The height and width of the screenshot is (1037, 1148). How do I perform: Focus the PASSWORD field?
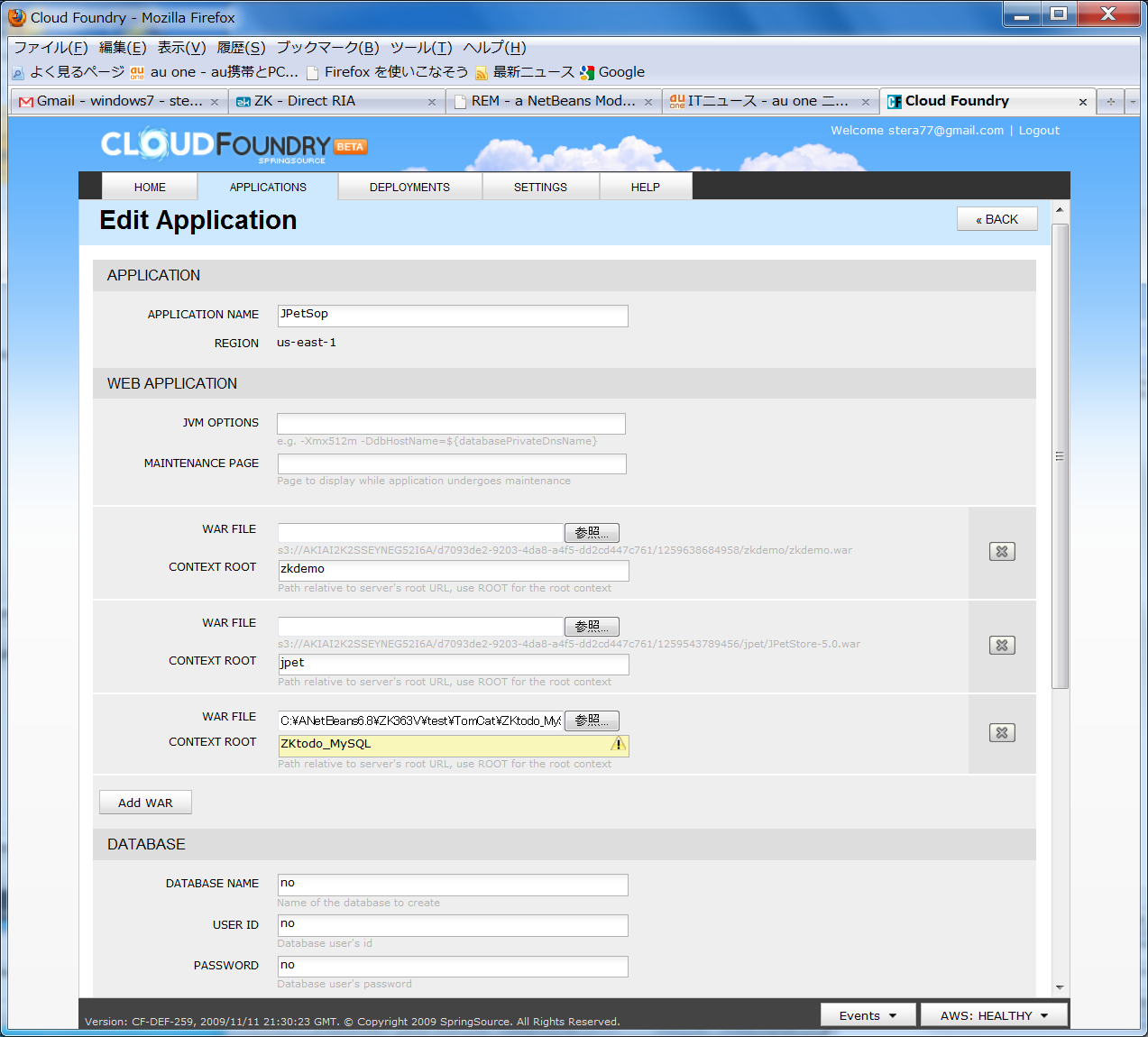(453, 967)
